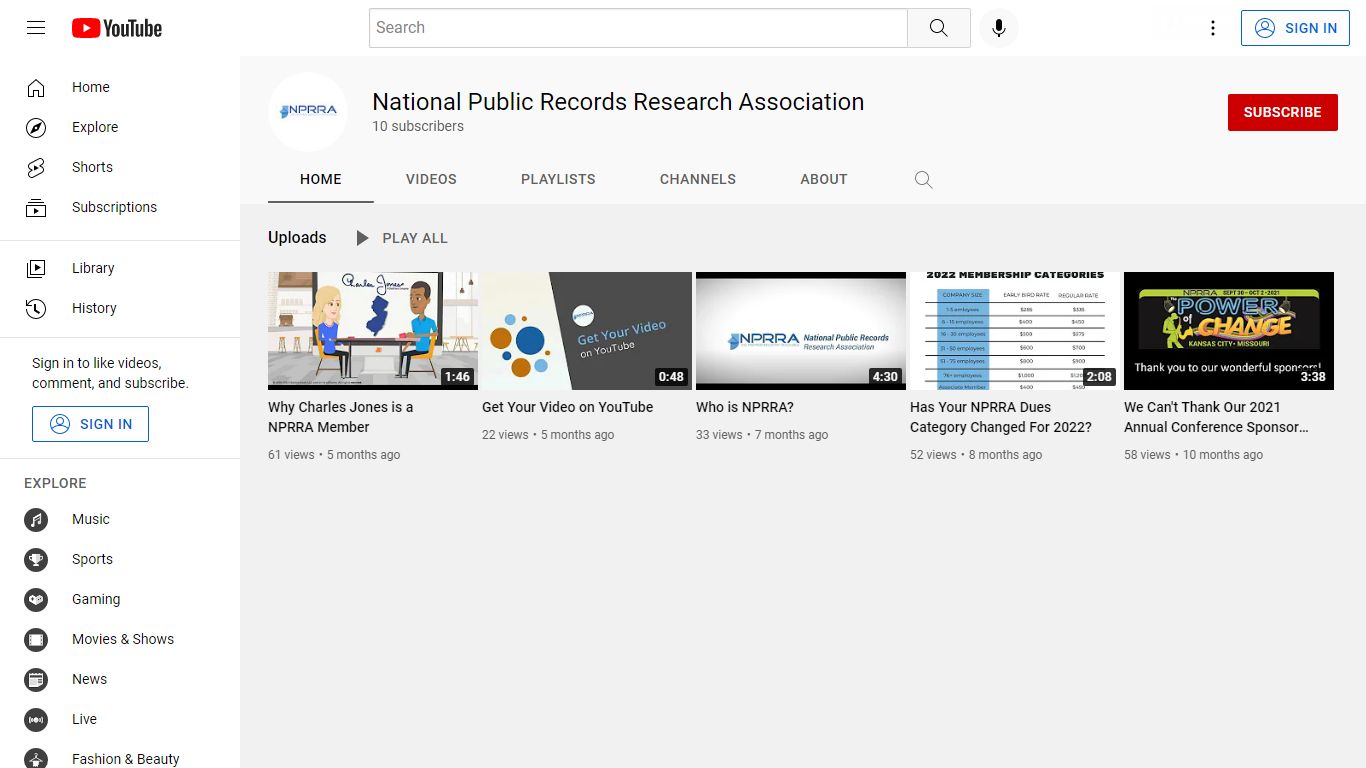
Task: Click the channel name National Public Records Research Association
Action: coord(618,102)
